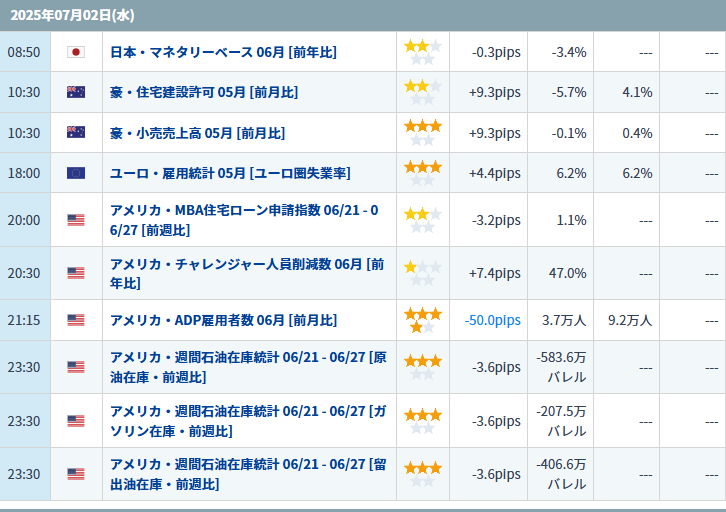Click star rating for ADP雇用者数
The height and width of the screenshot is (512, 726).
(x=422, y=320)
